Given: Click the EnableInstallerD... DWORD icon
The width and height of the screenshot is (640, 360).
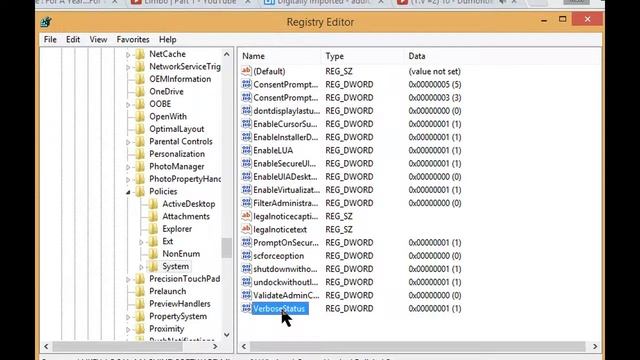Looking at the screenshot, I should [x=246, y=137].
